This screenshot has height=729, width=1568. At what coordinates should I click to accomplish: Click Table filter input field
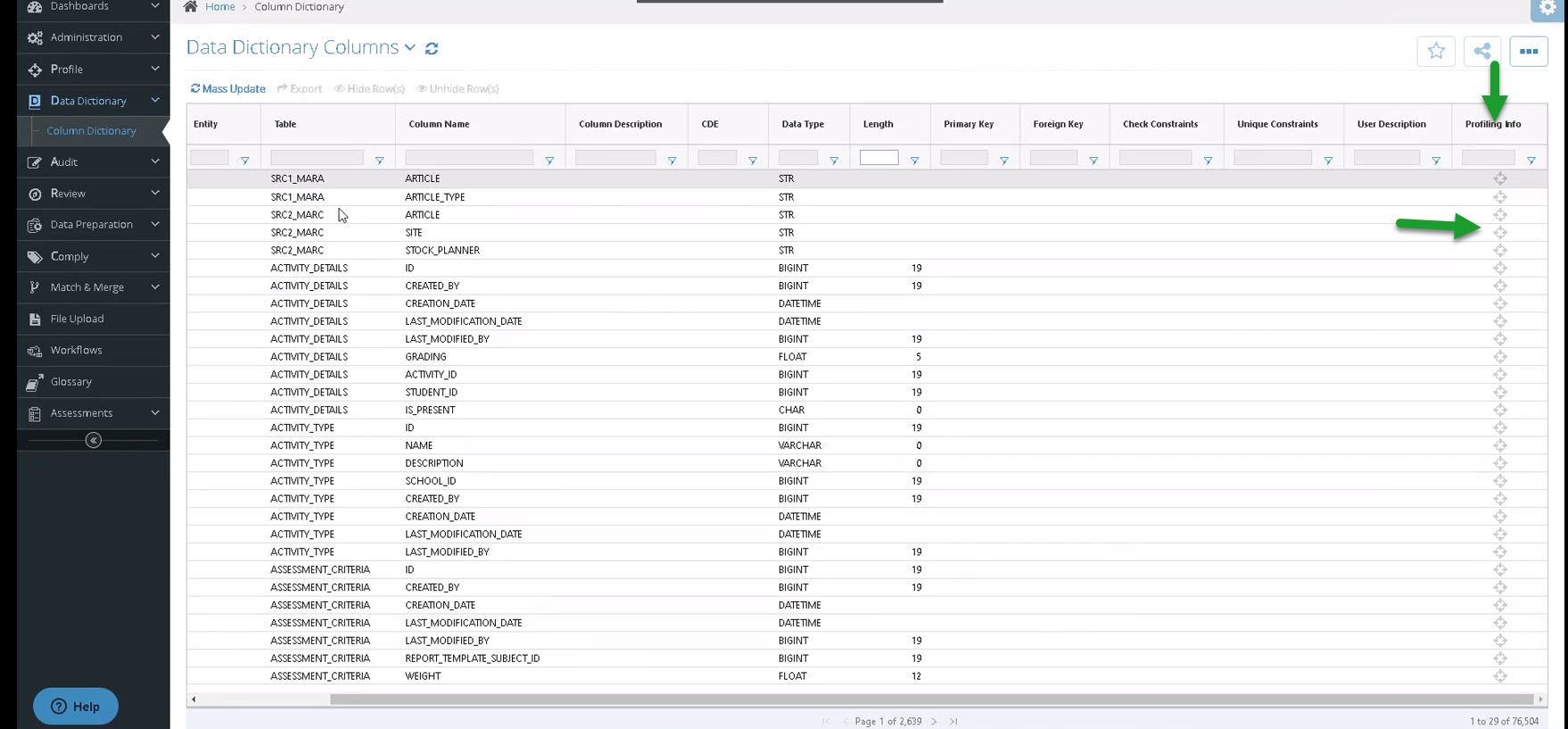317,157
